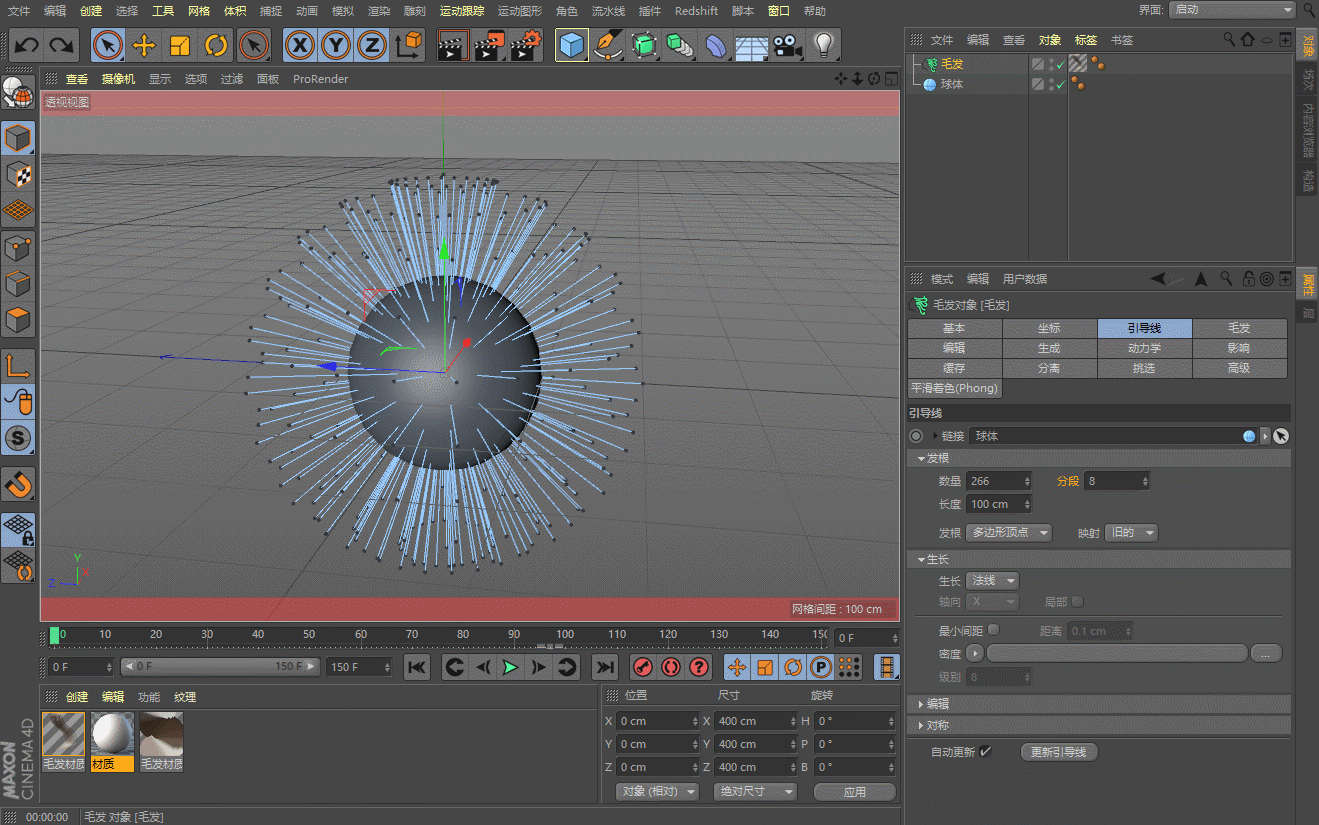This screenshot has height=825, width=1319.
Task: Select the Move tool
Action: (144, 45)
